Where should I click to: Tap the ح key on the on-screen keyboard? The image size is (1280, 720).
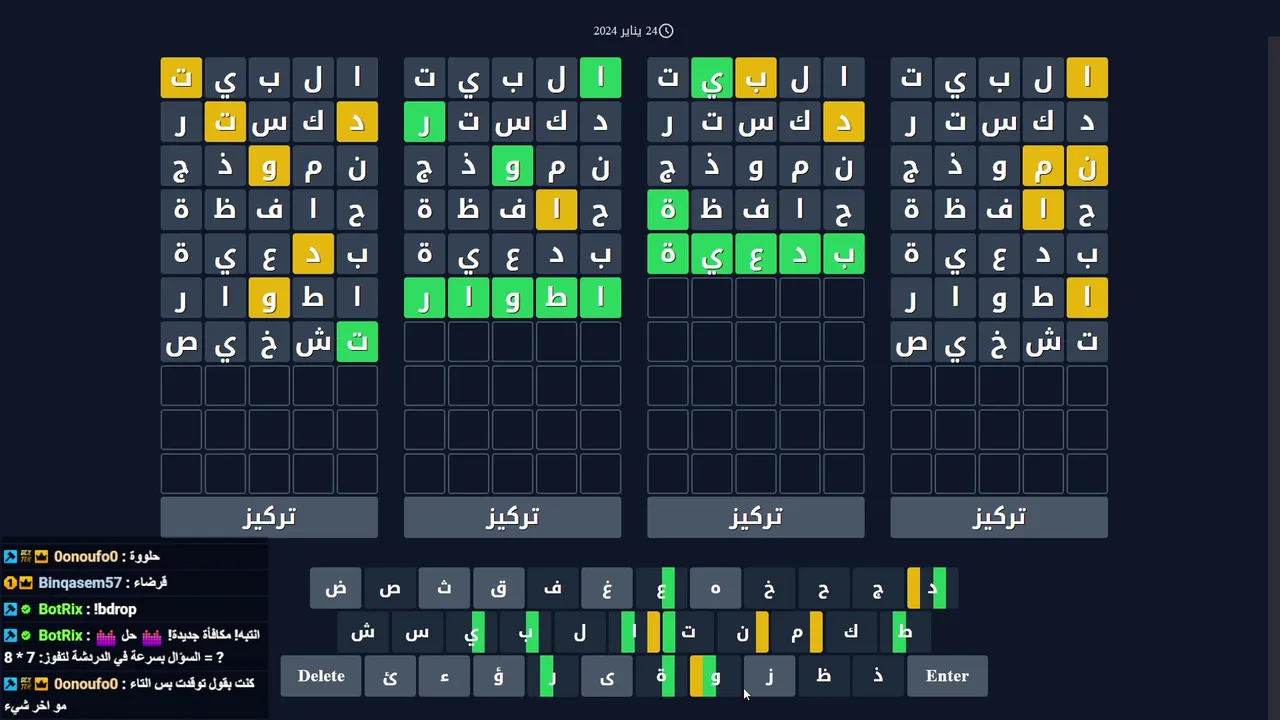click(822, 588)
